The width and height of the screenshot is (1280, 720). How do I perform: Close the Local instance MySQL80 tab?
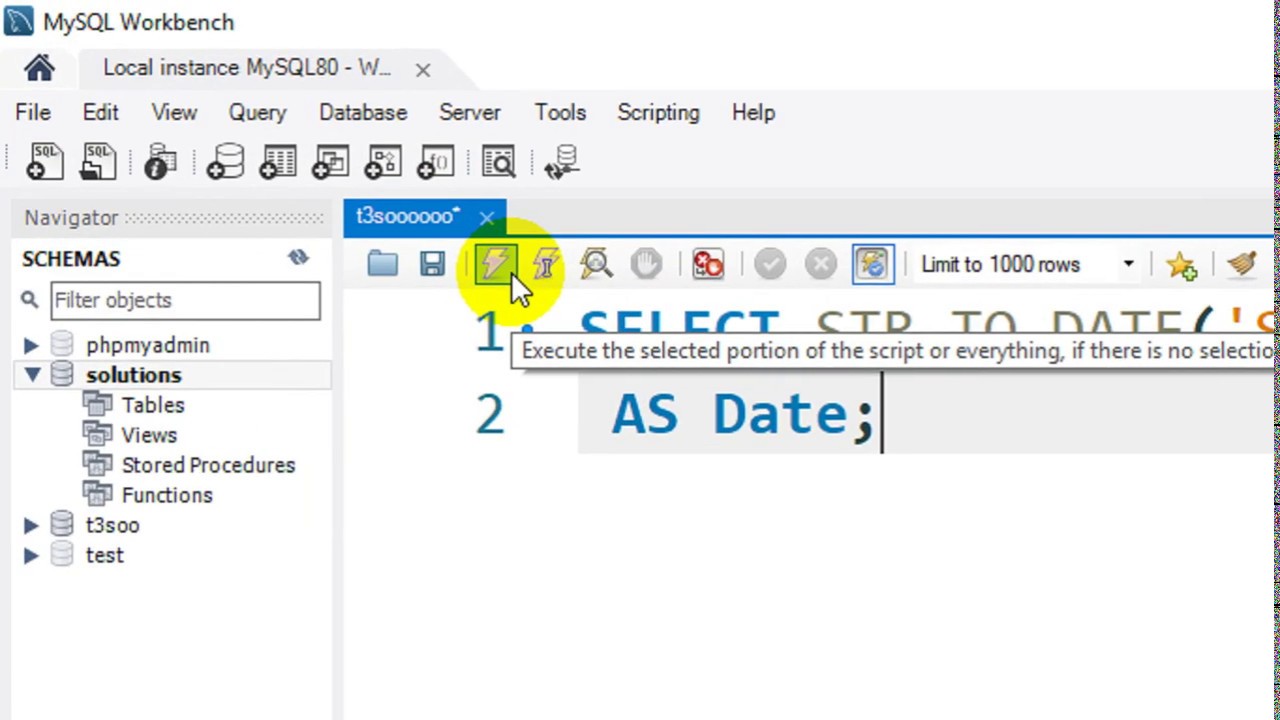pos(423,70)
